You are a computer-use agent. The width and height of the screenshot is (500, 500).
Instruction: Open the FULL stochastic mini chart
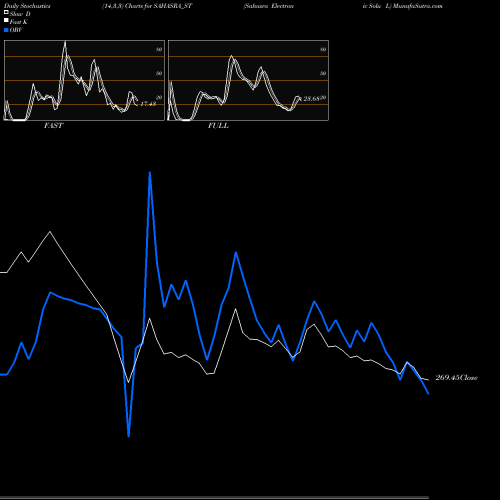tap(248, 80)
